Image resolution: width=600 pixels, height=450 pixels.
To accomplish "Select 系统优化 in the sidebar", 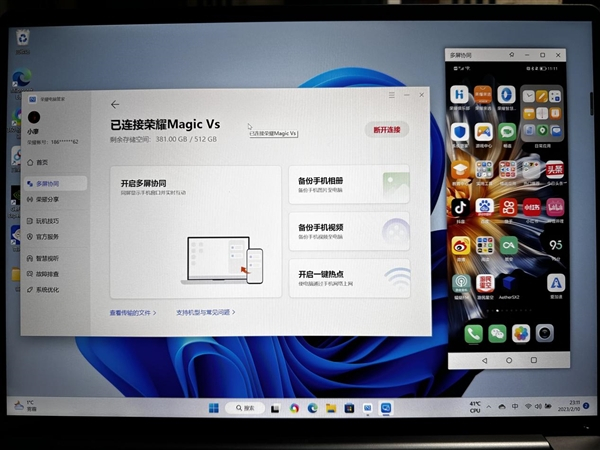I will point(43,290).
